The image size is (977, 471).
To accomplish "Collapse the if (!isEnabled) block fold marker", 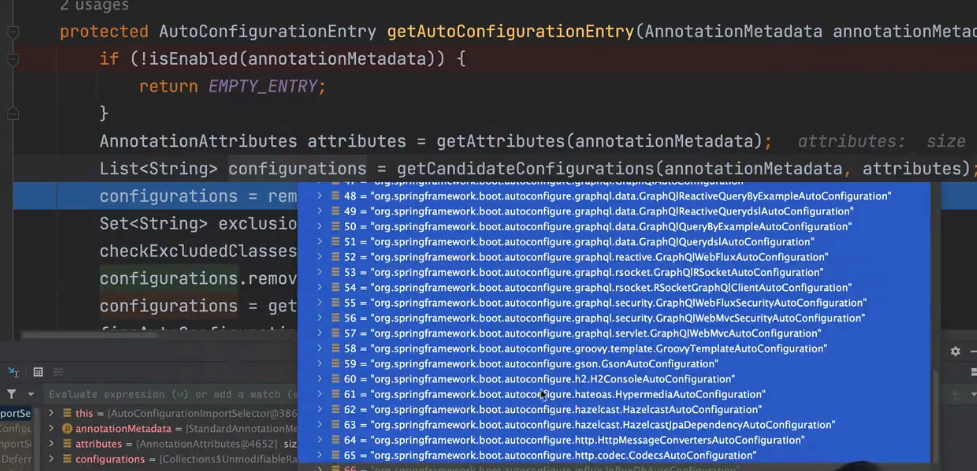I will pos(13,59).
